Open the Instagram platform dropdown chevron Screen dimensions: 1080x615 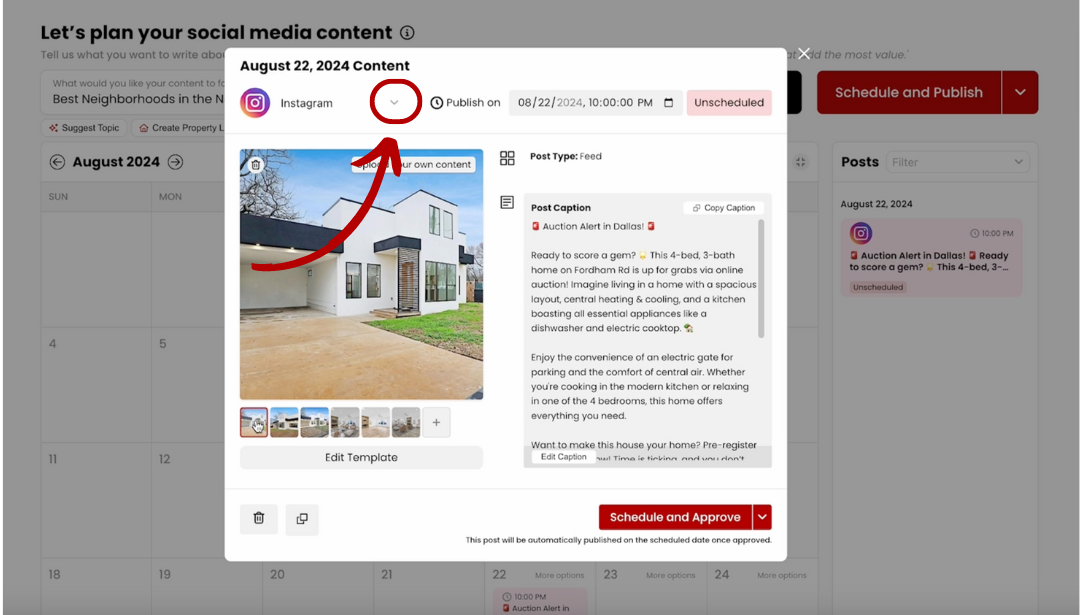pos(394,103)
